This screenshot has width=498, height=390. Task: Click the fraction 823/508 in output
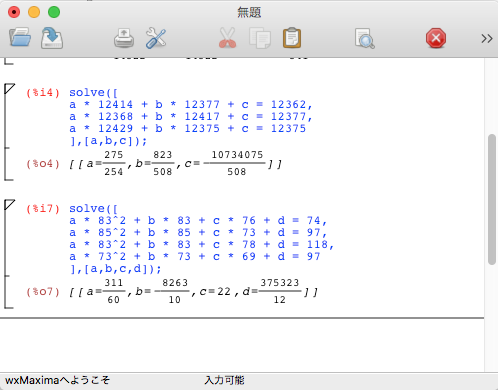coord(163,163)
